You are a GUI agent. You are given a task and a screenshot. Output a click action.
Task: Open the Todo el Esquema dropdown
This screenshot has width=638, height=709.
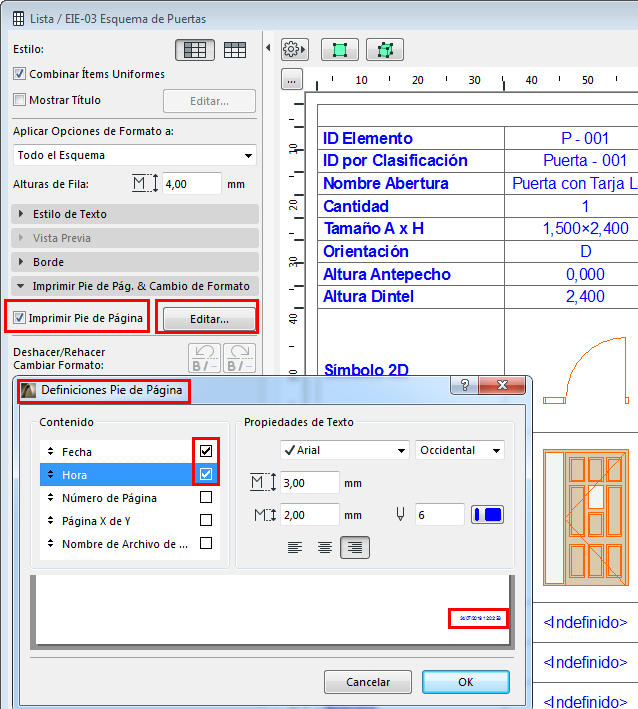[x=135, y=155]
